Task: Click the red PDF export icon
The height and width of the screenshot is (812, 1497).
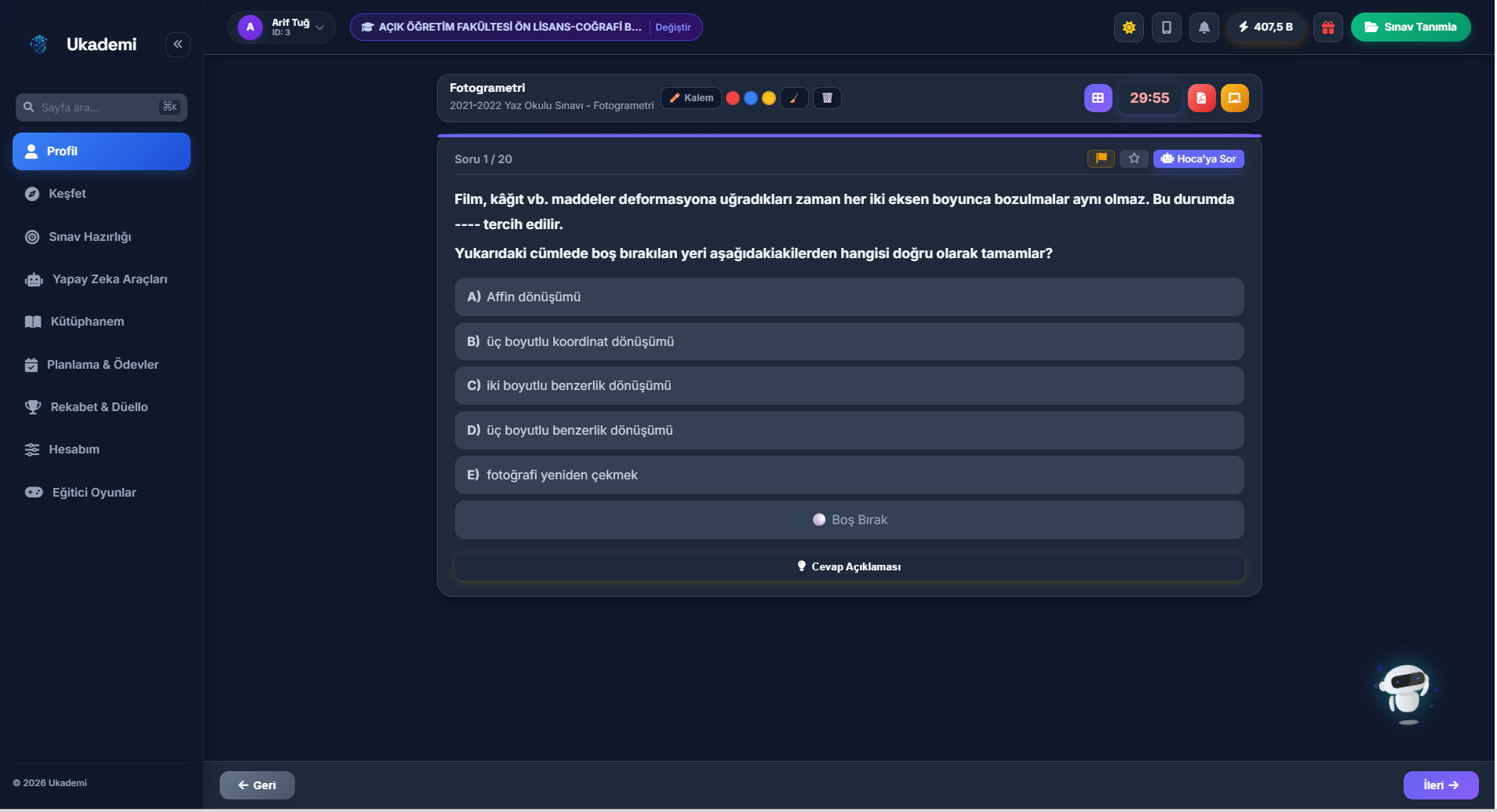Action: [x=1201, y=98]
